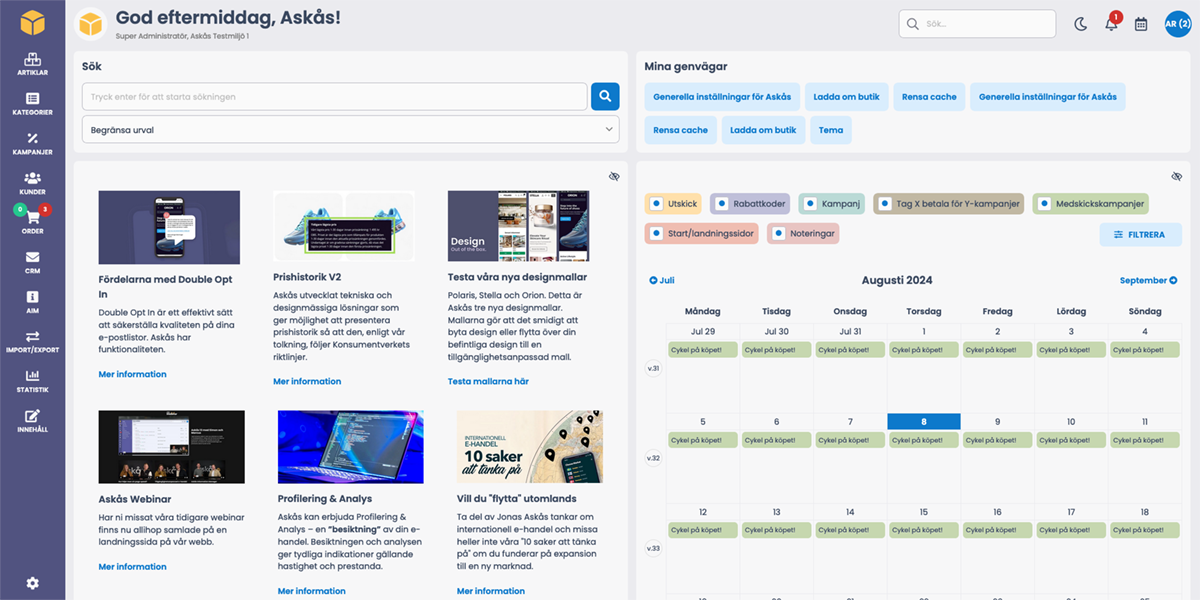Screen dimensions: 1200x600
Task: Click the 'Tryck enter för att starta sökningen' field
Action: (334, 96)
